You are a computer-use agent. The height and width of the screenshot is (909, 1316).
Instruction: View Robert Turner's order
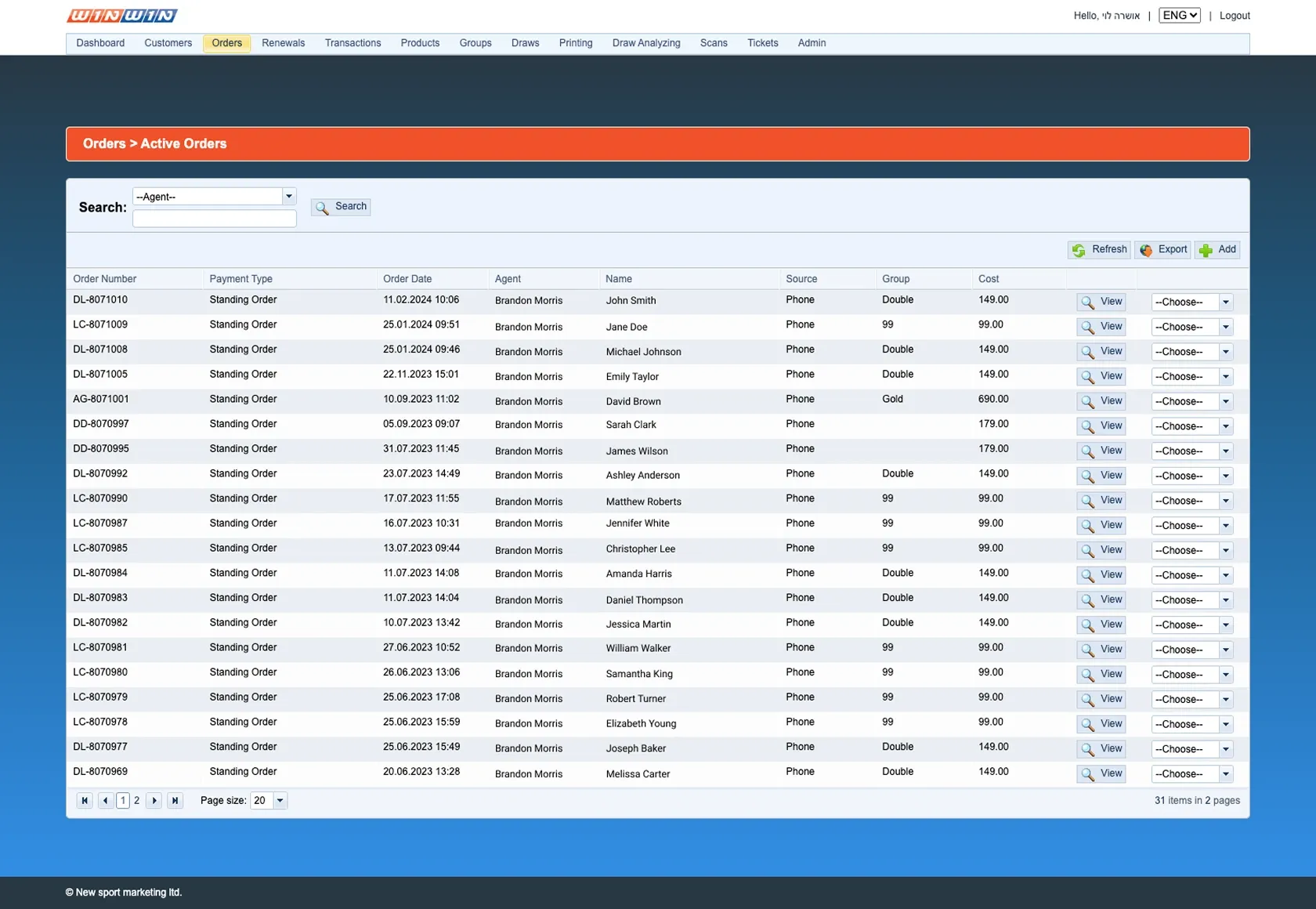[x=1101, y=699]
